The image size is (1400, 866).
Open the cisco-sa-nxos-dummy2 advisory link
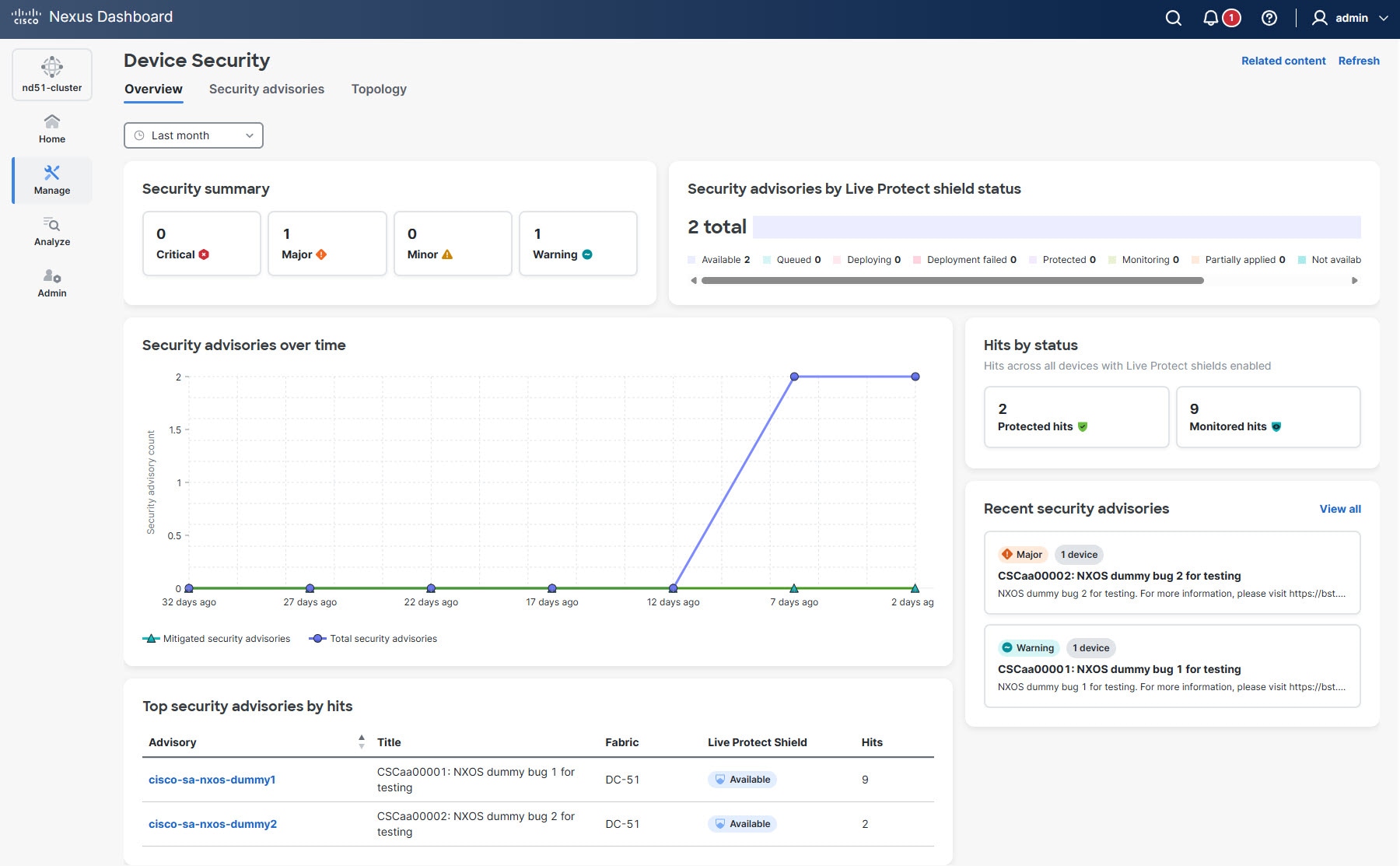(212, 824)
